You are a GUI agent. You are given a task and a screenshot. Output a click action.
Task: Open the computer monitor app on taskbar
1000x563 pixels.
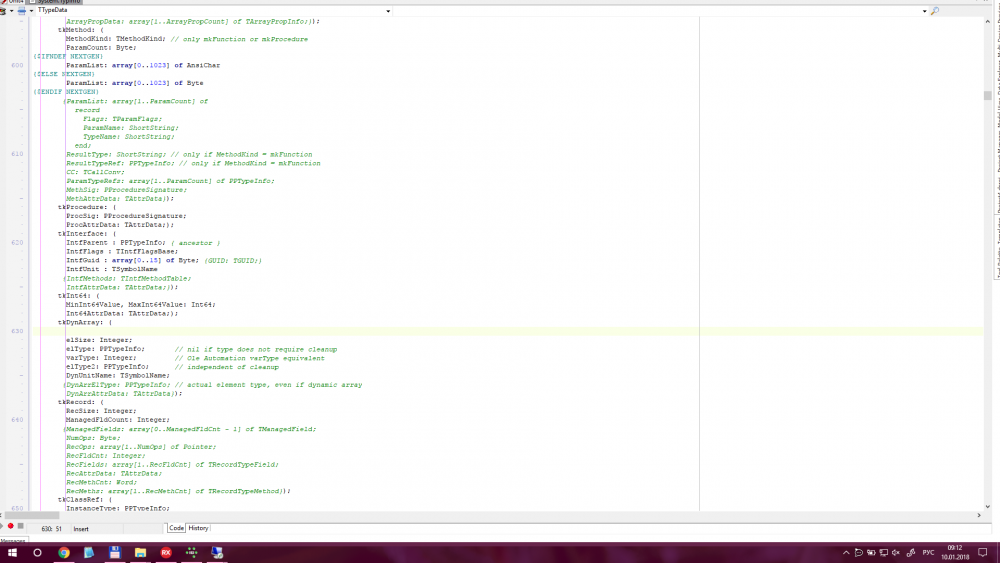217,552
